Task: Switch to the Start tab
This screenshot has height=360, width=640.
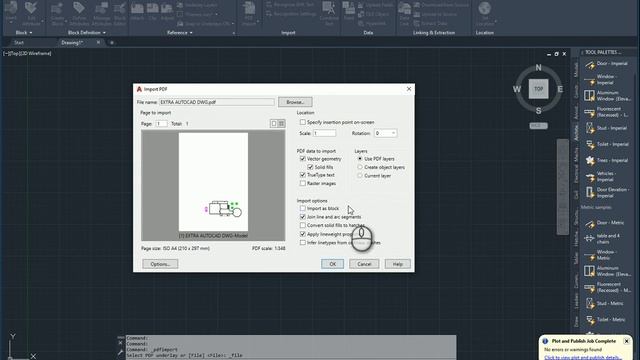Action: (x=19, y=42)
